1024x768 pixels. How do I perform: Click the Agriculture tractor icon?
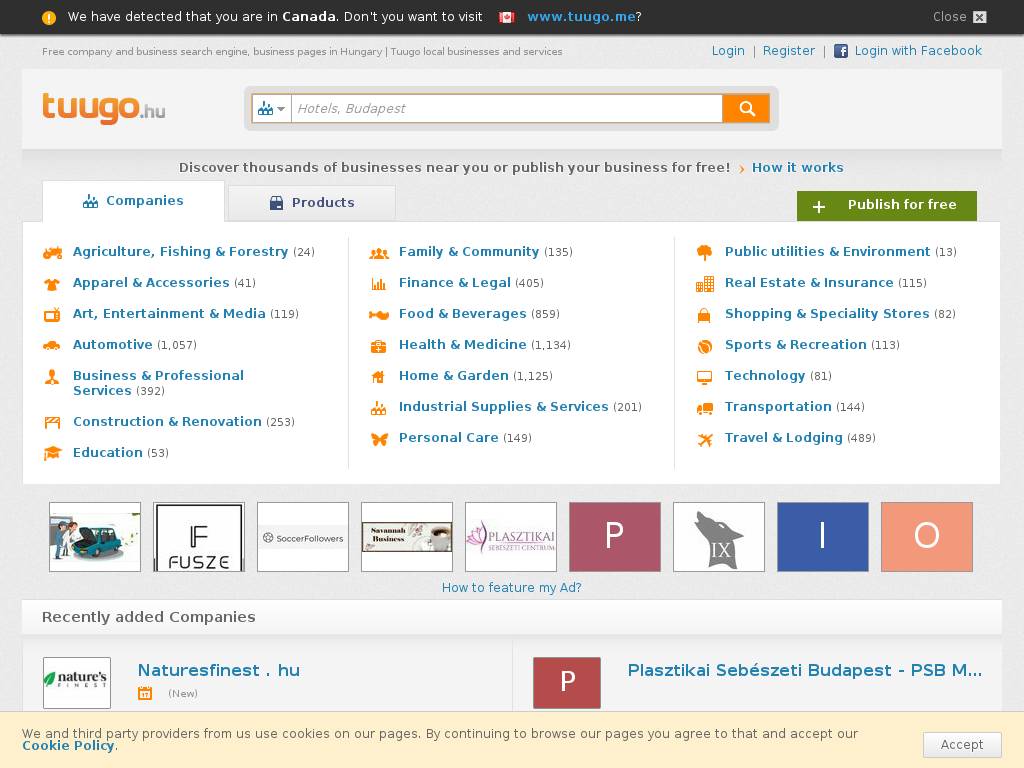pyautogui.click(x=52, y=253)
